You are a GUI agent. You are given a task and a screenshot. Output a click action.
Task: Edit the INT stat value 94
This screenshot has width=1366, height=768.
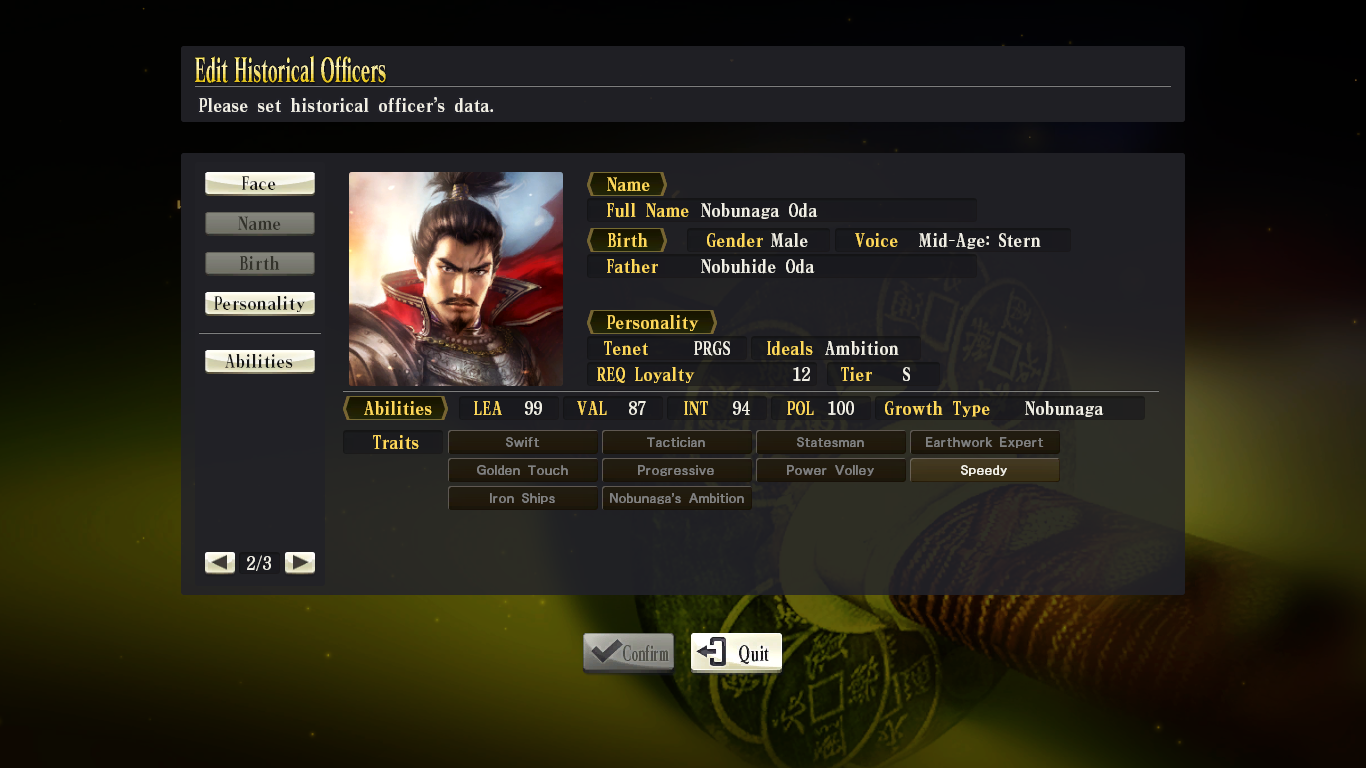coord(741,409)
